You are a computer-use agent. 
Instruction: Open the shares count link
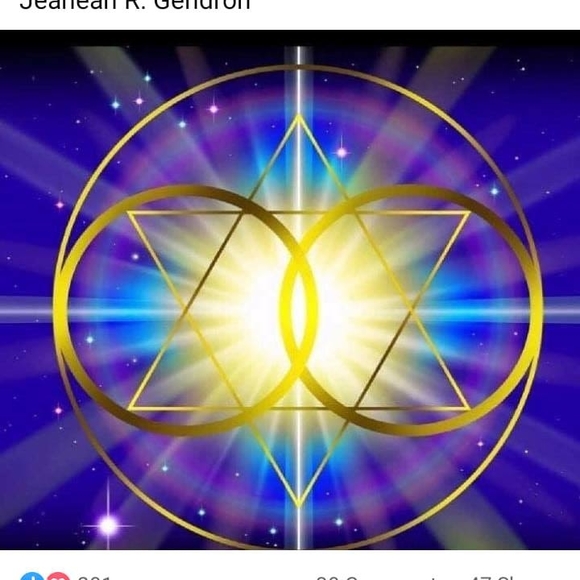(x=492, y=577)
